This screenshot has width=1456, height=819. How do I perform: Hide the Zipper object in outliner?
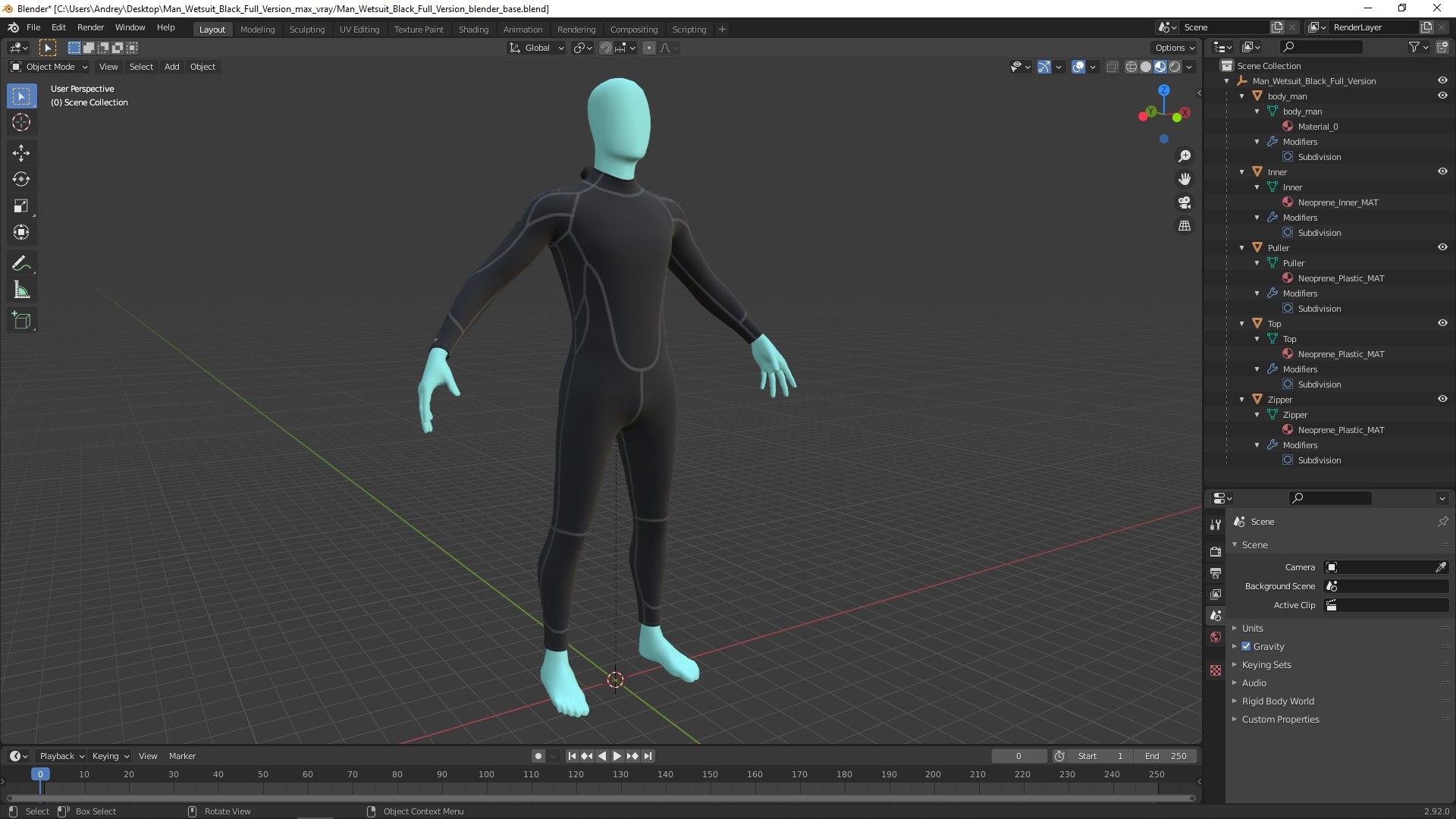pos(1442,399)
